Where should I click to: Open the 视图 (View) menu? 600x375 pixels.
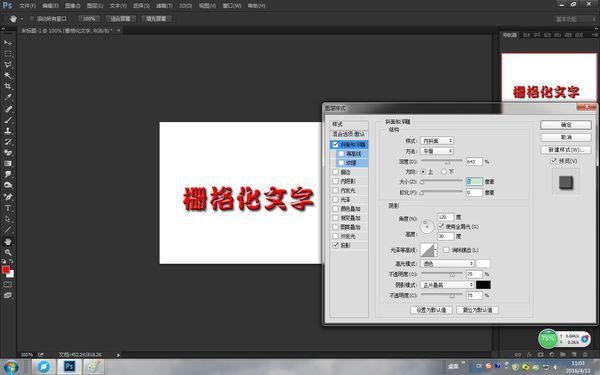tap(207, 6)
